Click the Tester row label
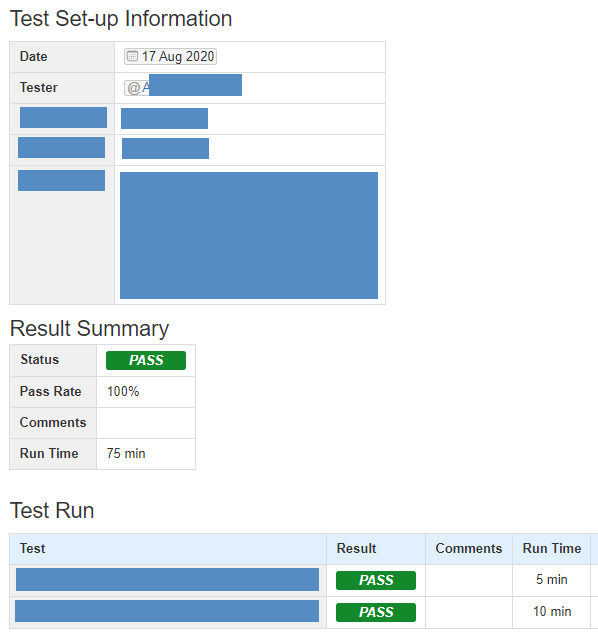This screenshot has height=637, width=598. point(39,87)
